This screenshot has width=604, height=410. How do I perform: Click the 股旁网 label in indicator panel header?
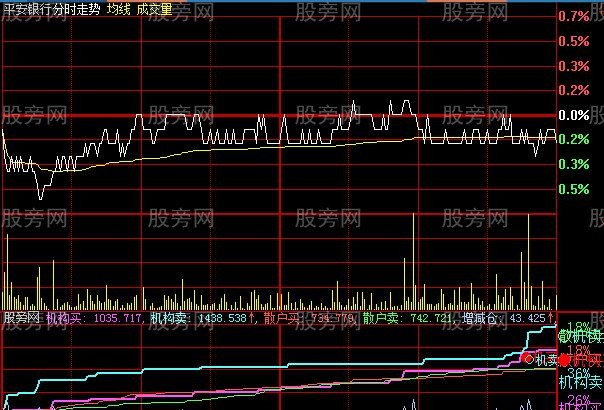(x=20, y=318)
